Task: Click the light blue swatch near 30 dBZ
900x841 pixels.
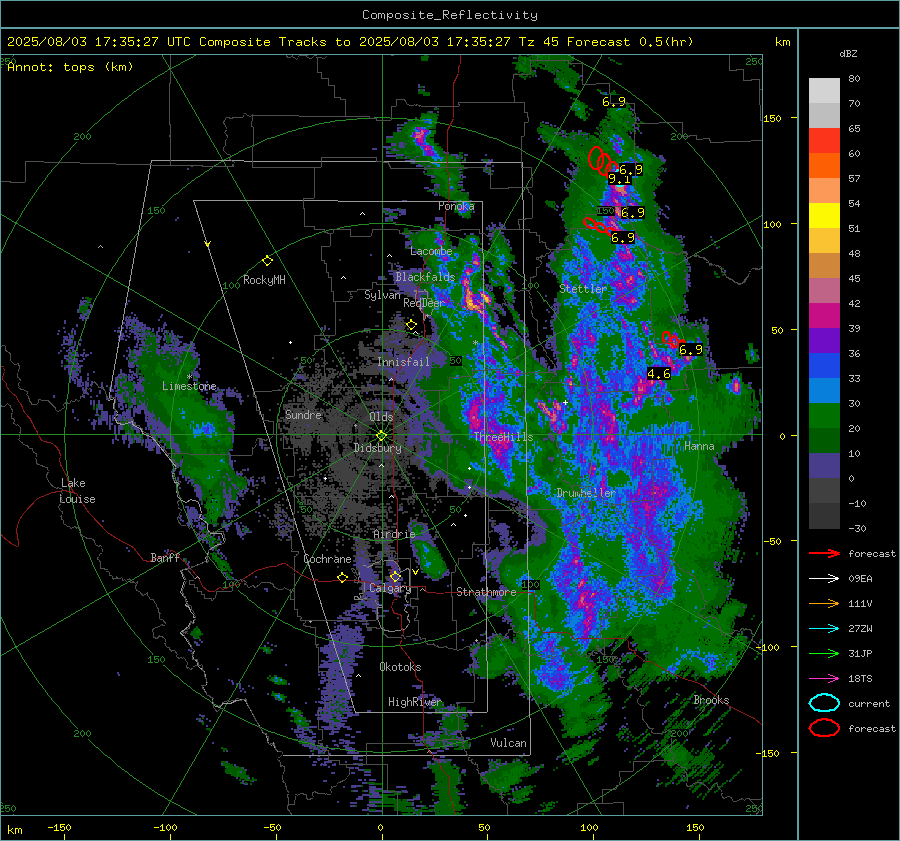Action: 824,391
